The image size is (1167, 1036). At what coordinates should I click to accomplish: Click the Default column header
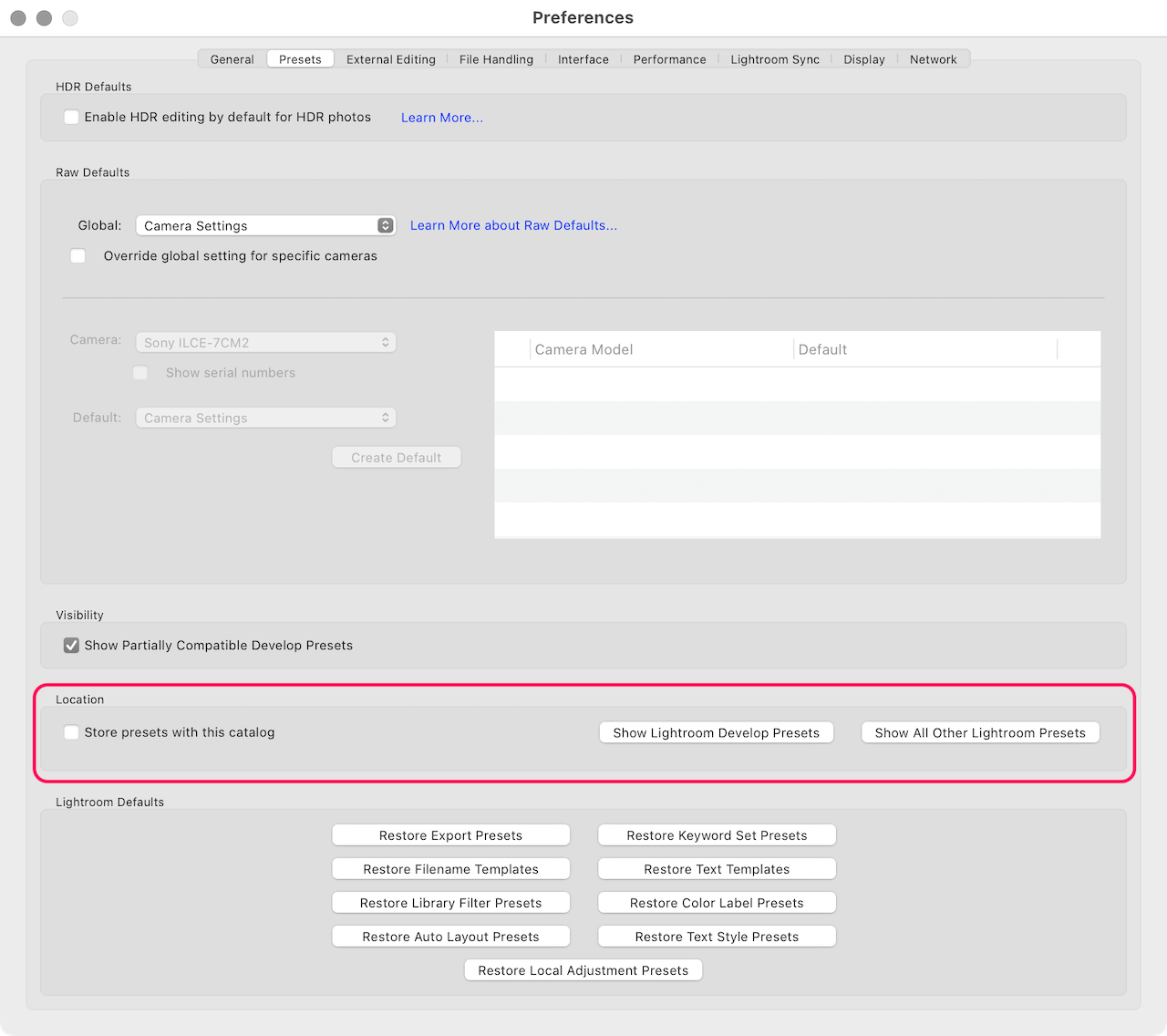tap(925, 349)
